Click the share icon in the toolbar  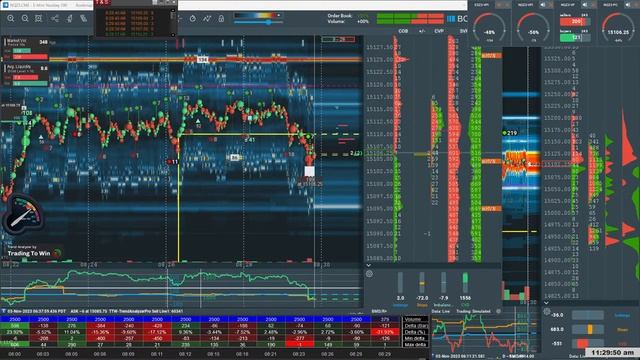tap(55, 18)
